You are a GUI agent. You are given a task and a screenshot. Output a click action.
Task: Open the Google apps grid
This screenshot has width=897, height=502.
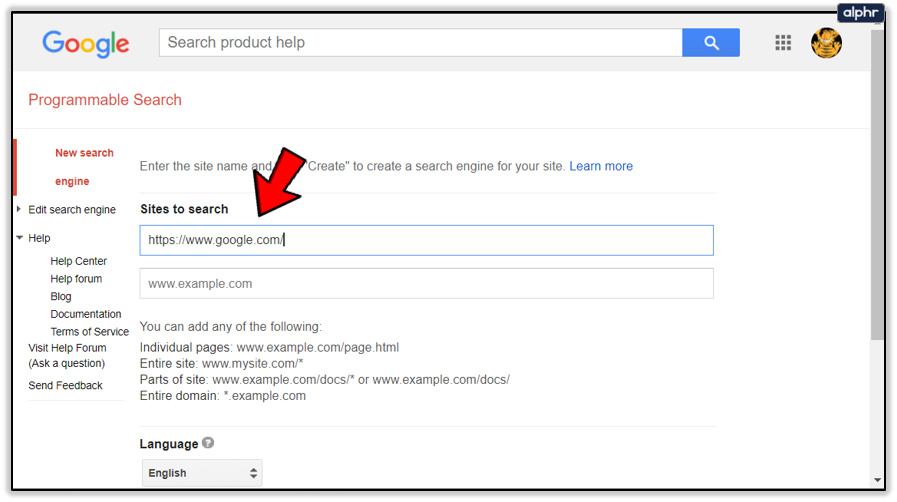point(783,42)
